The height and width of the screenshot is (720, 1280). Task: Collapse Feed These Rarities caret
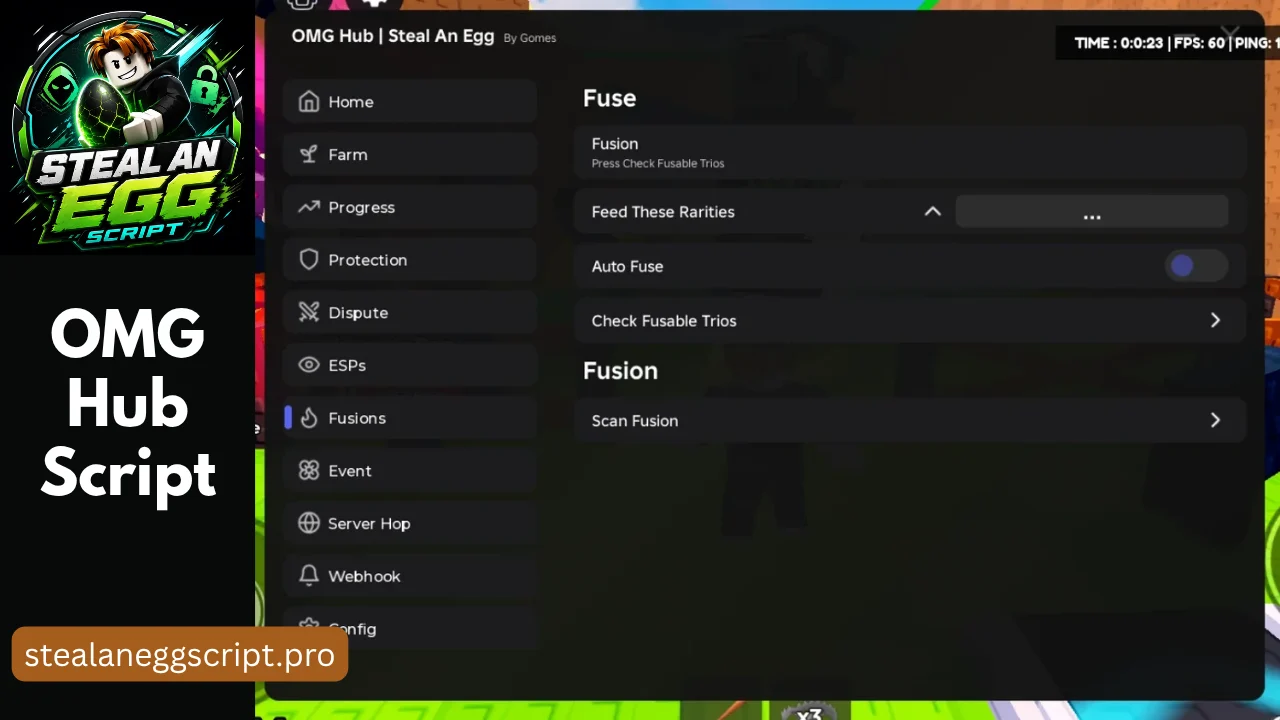(932, 211)
